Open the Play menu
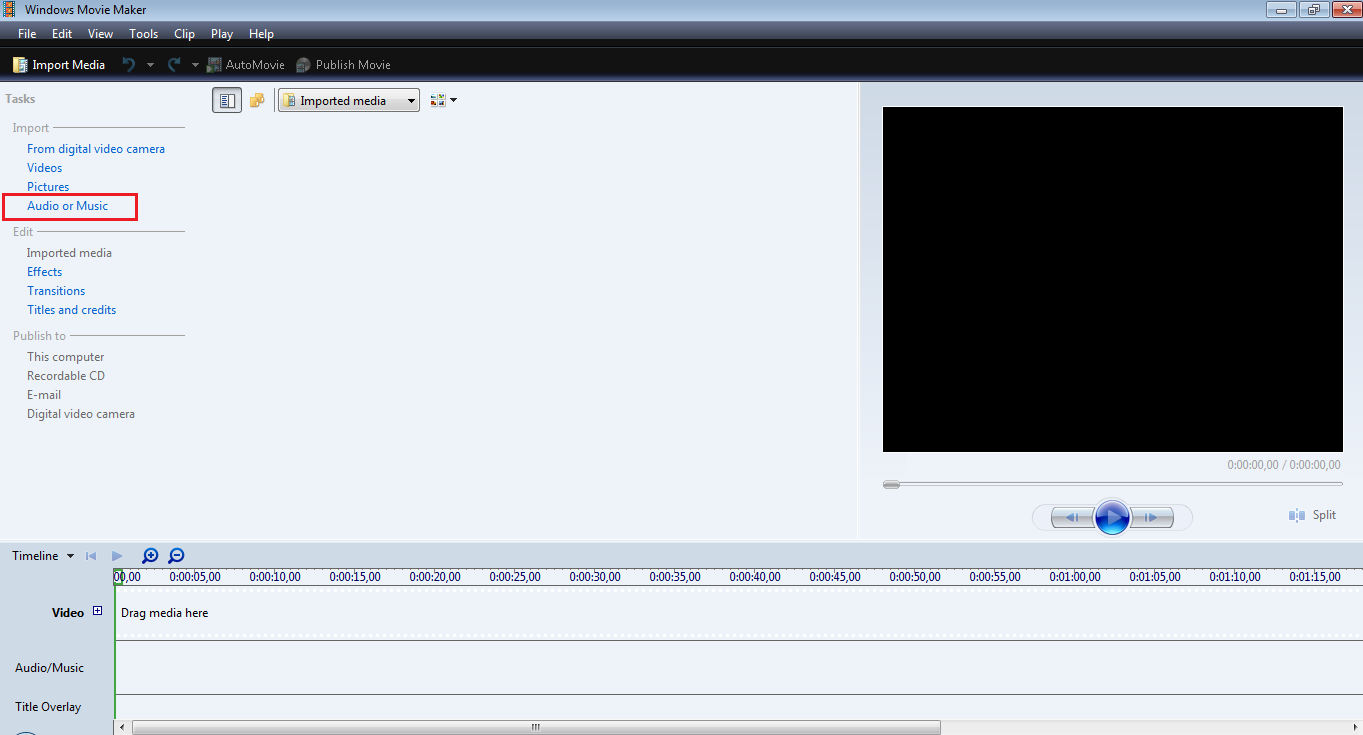Screen dimensions: 1363x735 [221, 33]
